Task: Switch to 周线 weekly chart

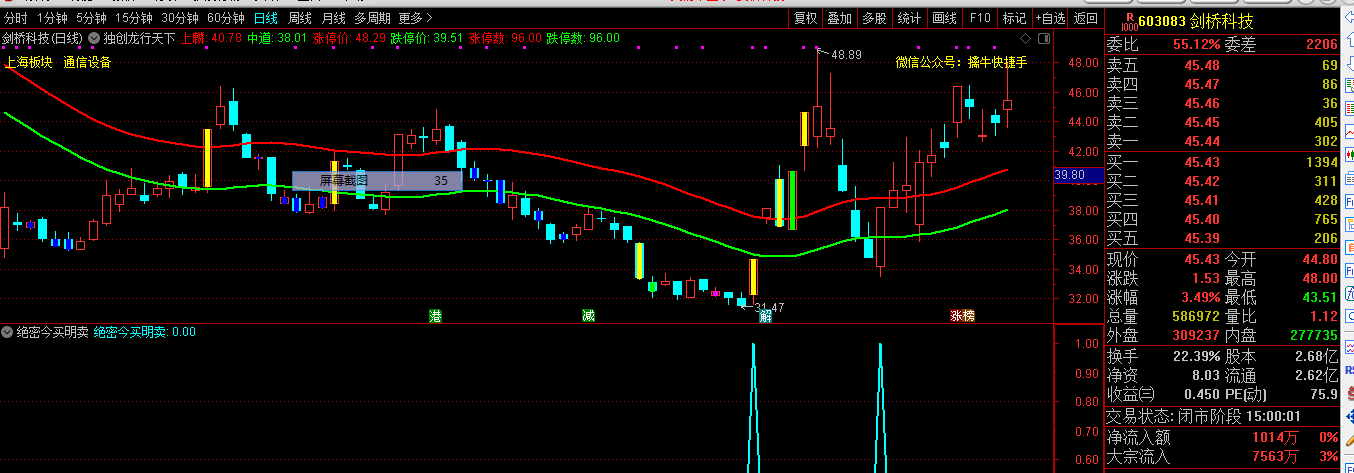Action: (x=299, y=18)
